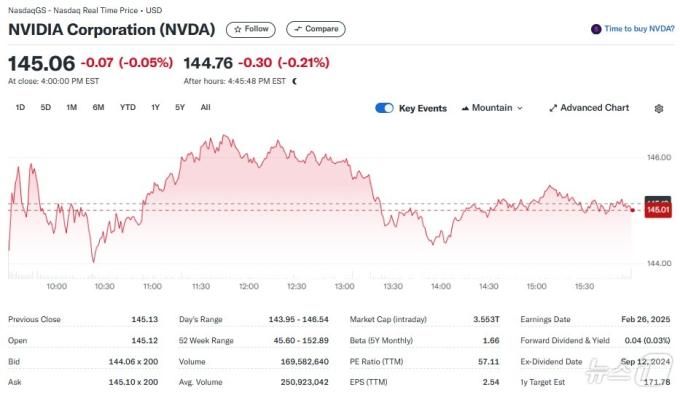Click the red 145.01 price marker
The width and height of the screenshot is (680, 395).
pyautogui.click(x=658, y=210)
